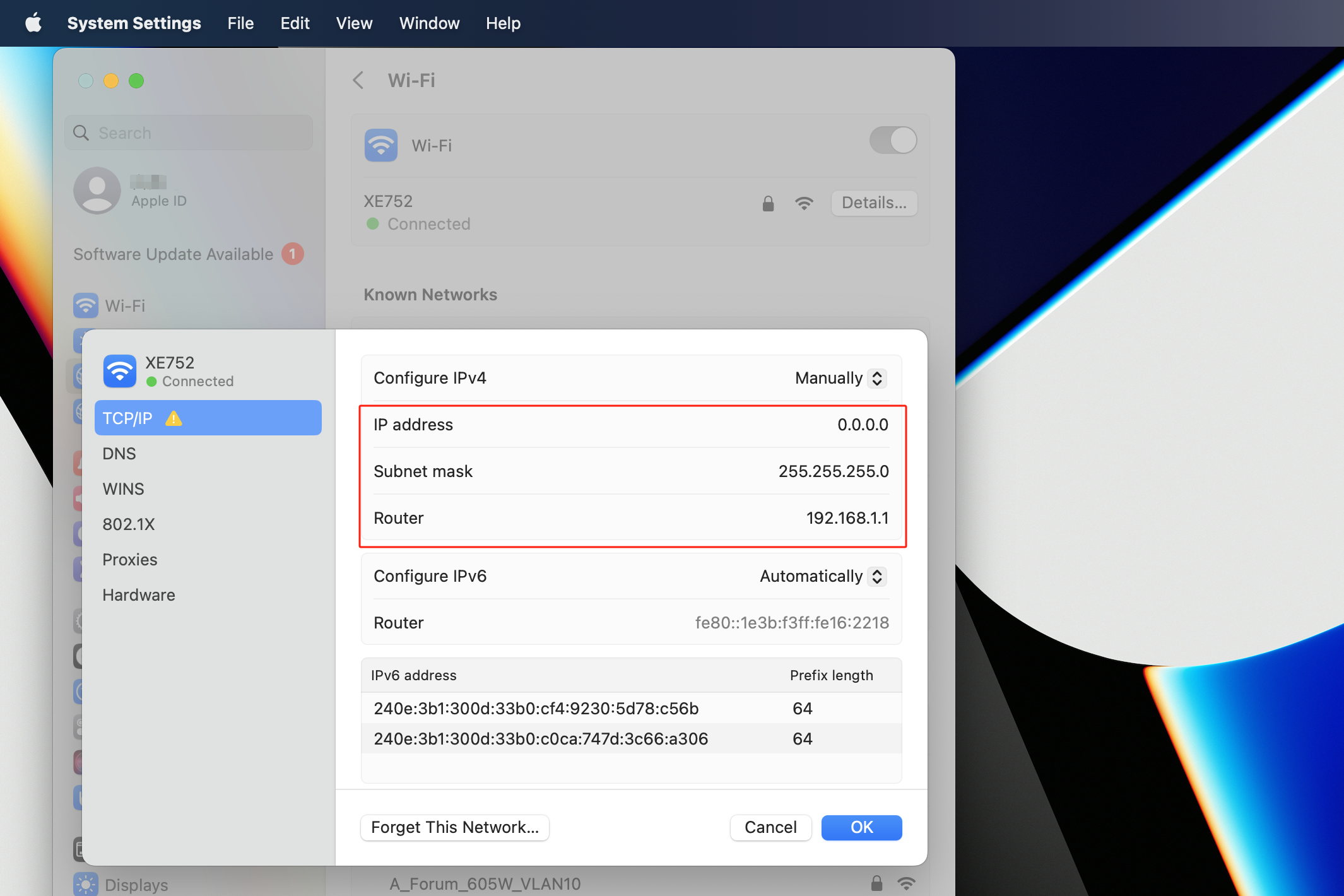The width and height of the screenshot is (1344, 896).
Task: Click the yellow minimize window button
Action: tap(111, 81)
